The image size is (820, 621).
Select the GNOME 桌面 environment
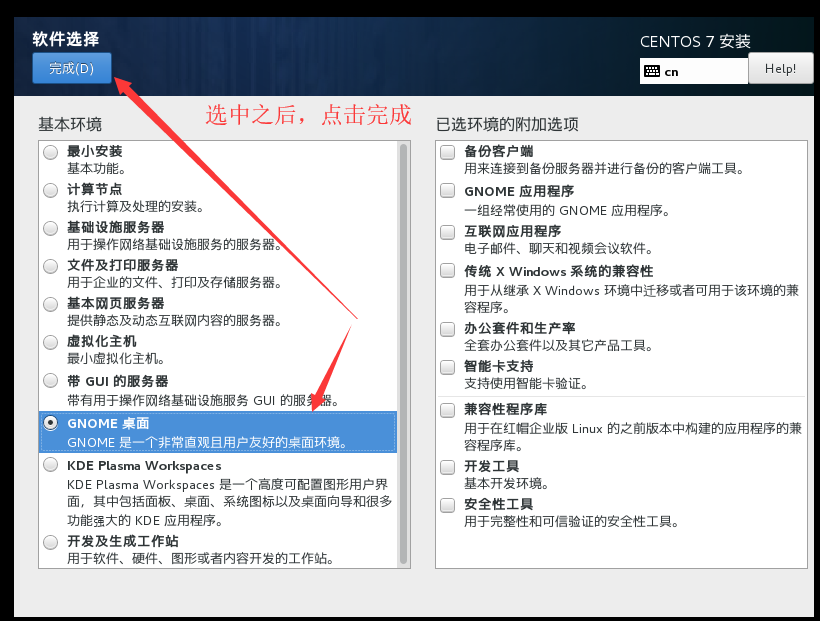[x=50, y=424]
